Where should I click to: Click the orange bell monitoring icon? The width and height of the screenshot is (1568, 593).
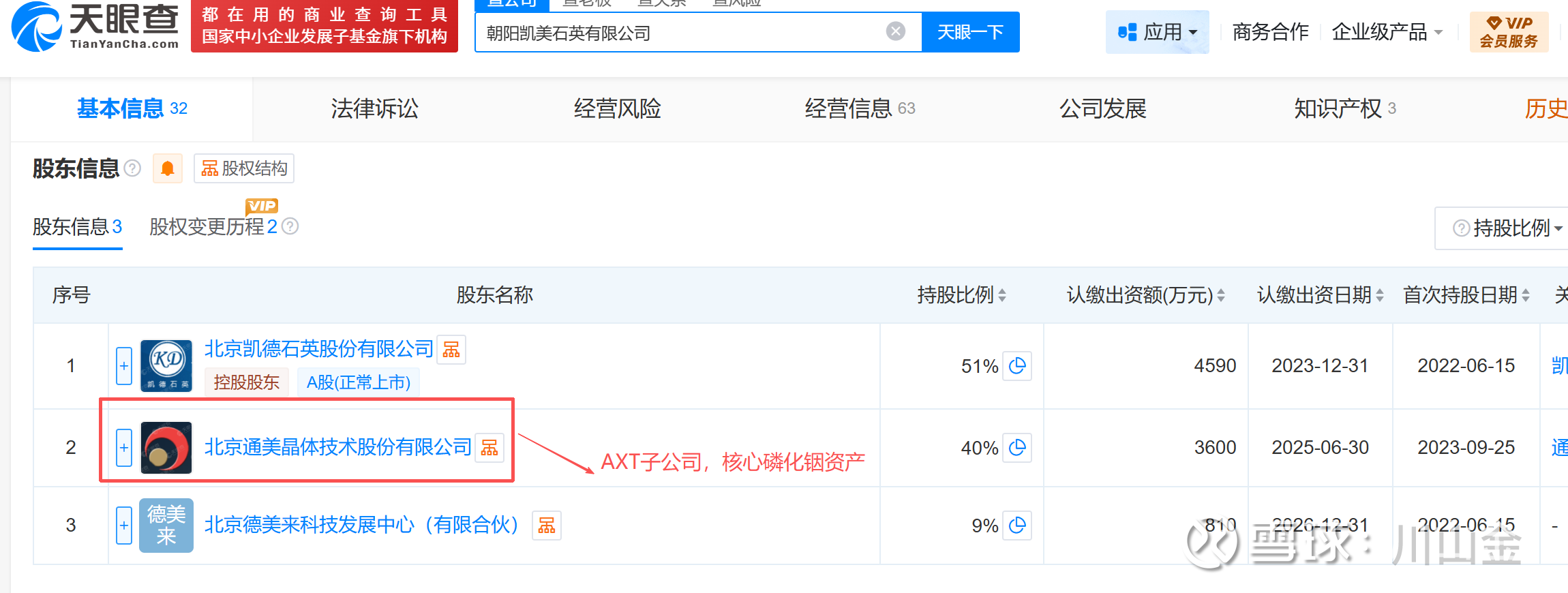(x=168, y=168)
